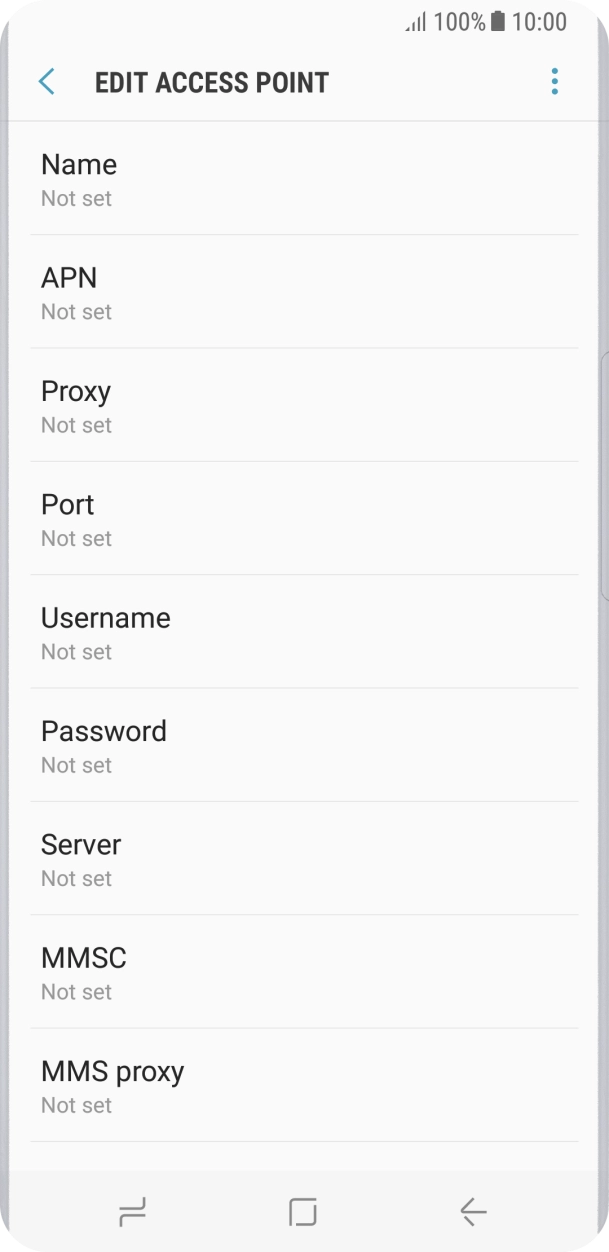Tap the 100% battery percentage text
Image resolution: width=609 pixels, height=1252 pixels.
coord(459,22)
